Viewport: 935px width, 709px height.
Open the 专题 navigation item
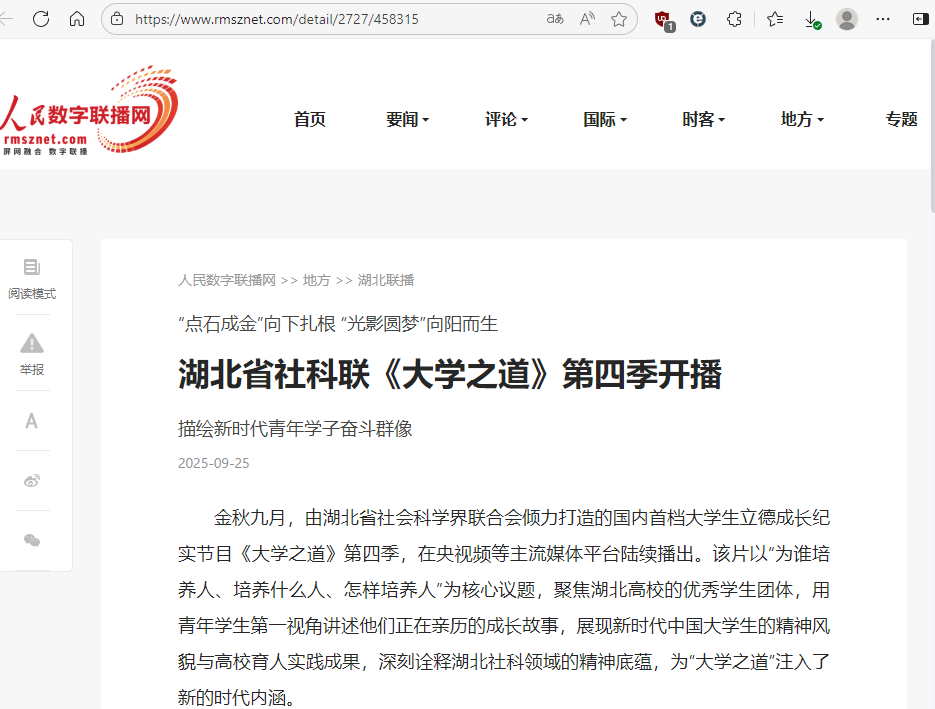coord(901,119)
